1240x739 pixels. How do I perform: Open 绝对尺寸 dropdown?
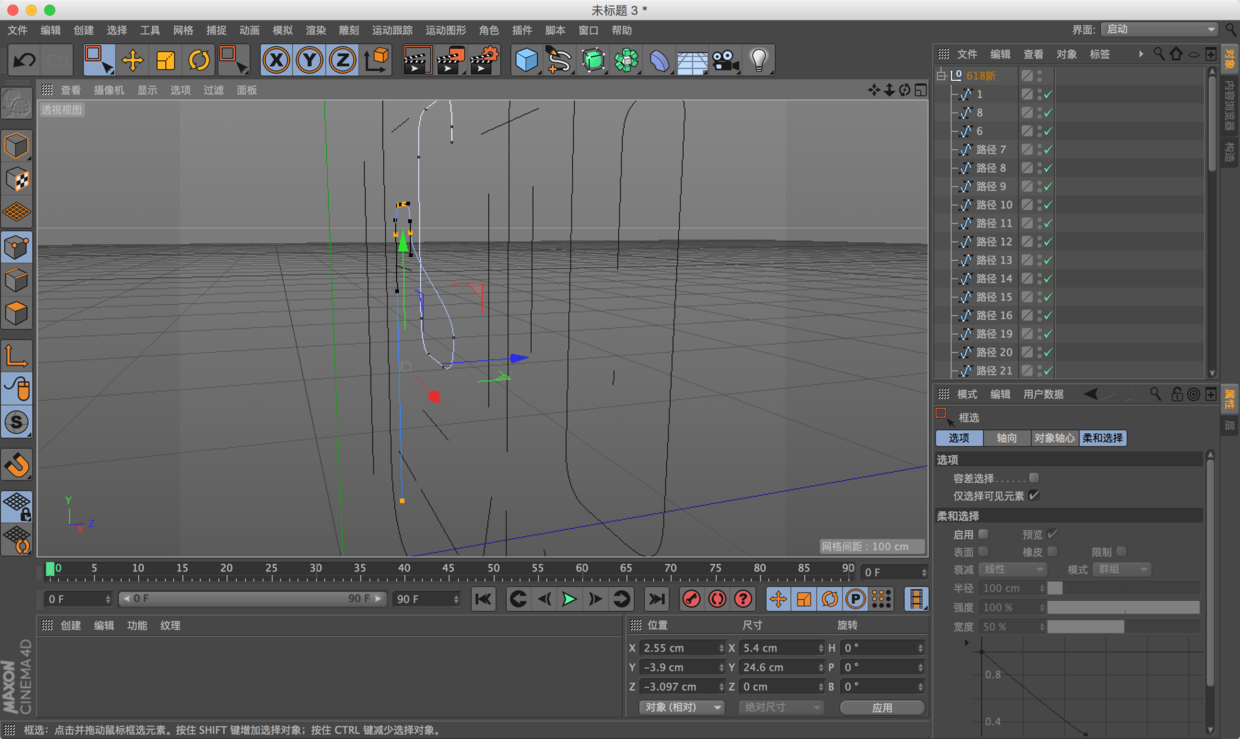[782, 707]
